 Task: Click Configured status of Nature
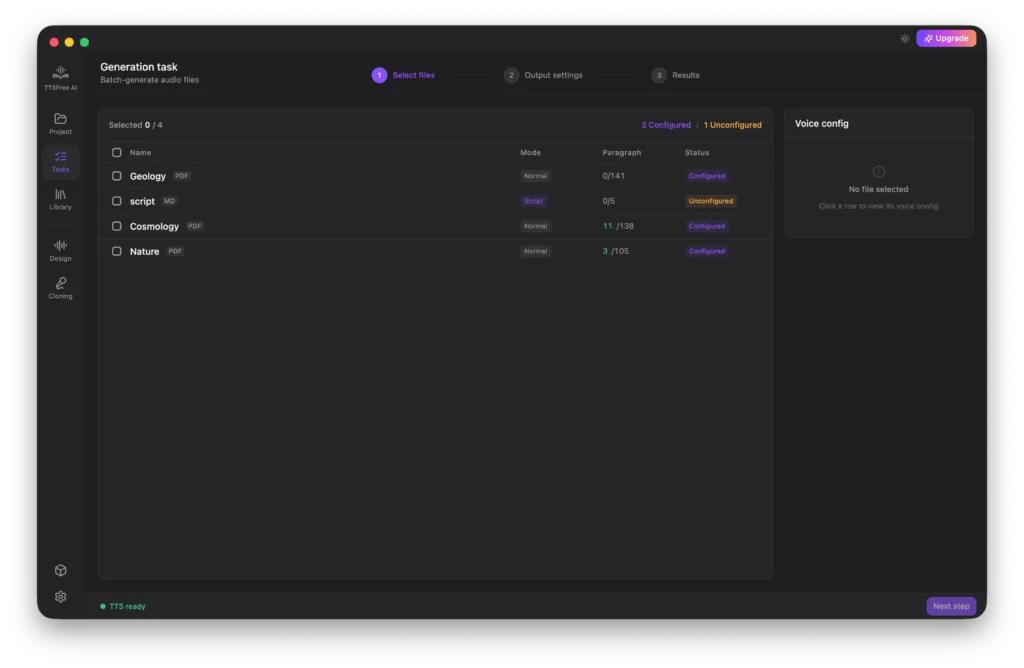pos(707,251)
